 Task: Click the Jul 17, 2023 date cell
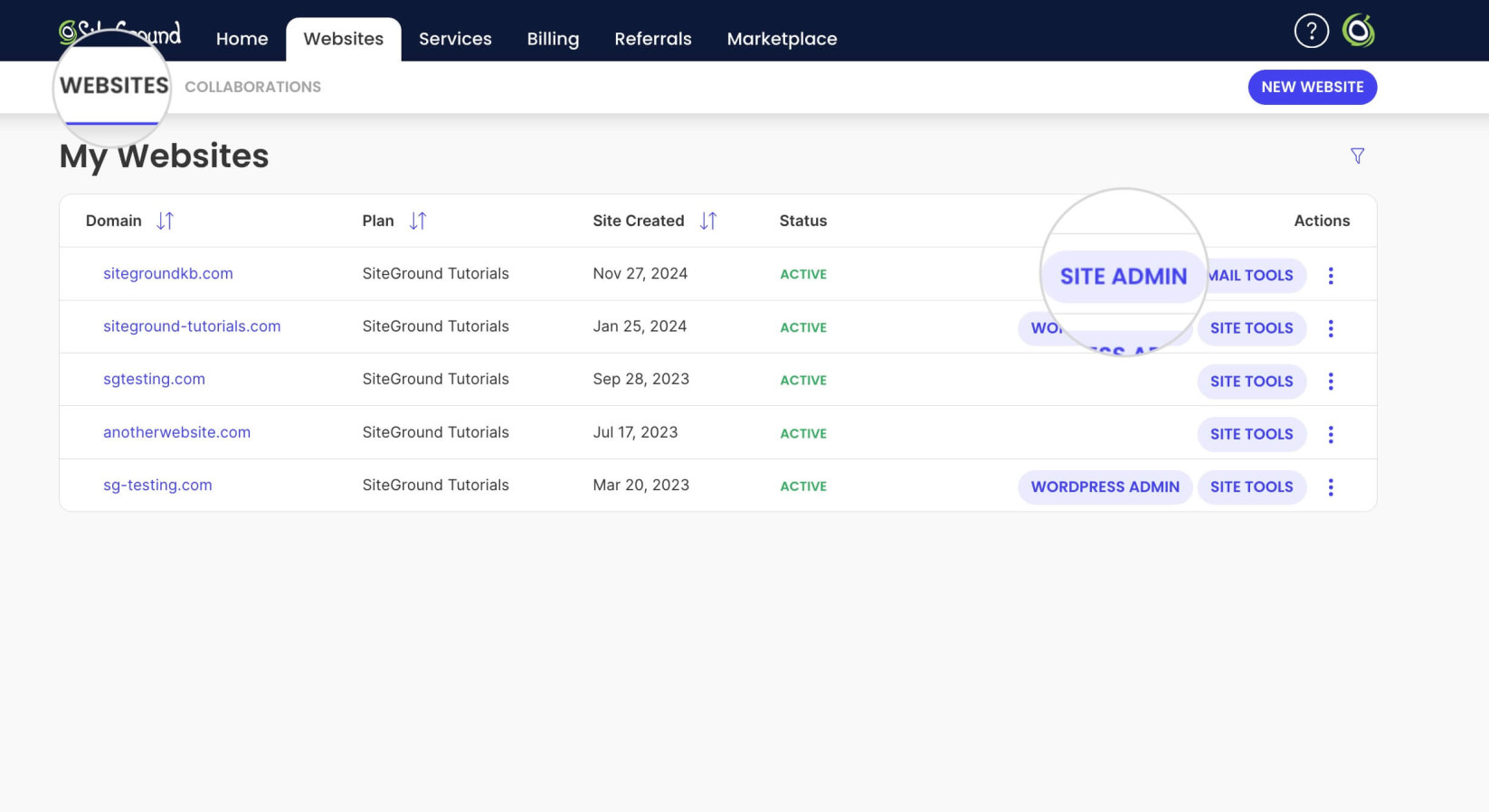coord(635,432)
